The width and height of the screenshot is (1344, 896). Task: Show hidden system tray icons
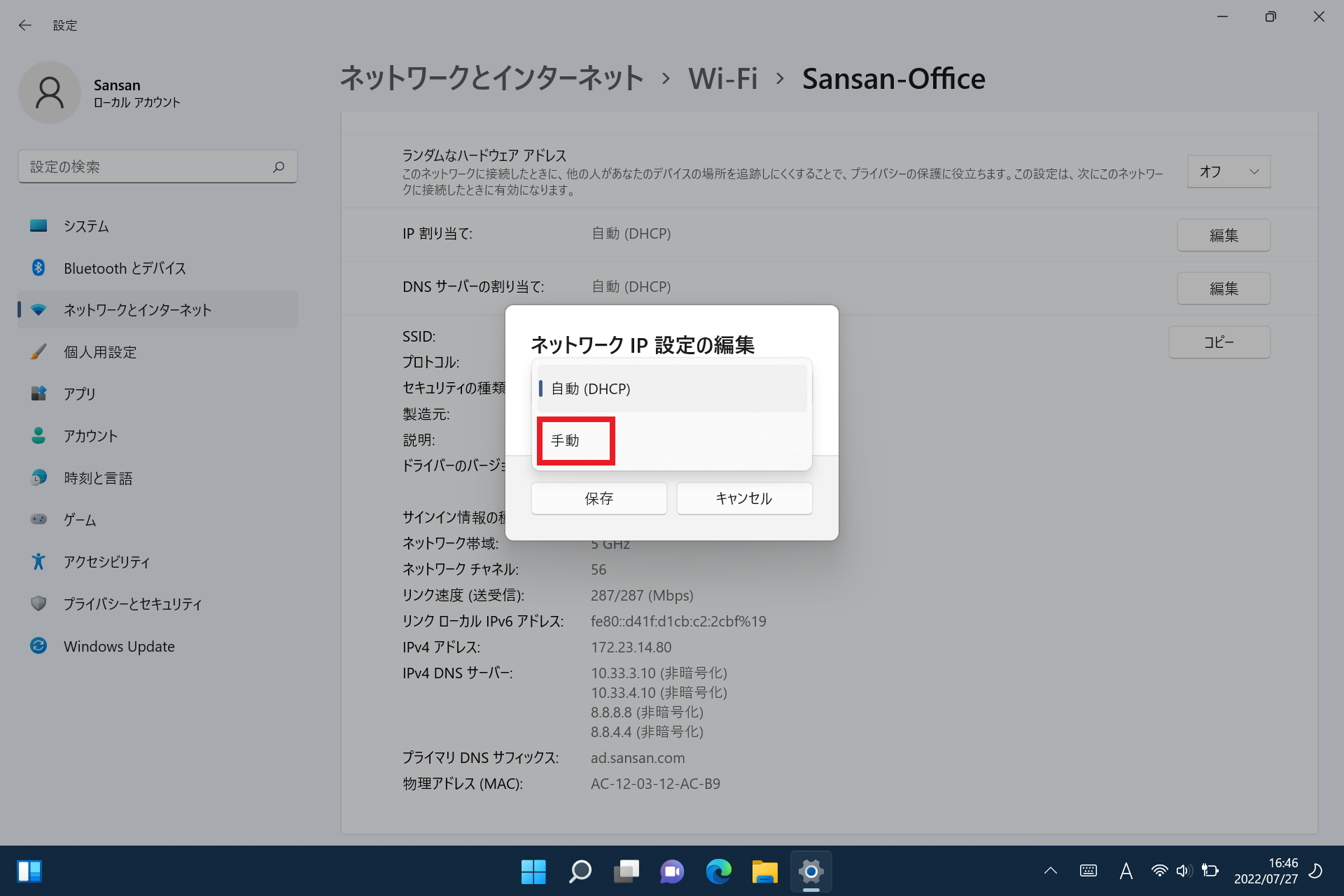[1051, 871]
